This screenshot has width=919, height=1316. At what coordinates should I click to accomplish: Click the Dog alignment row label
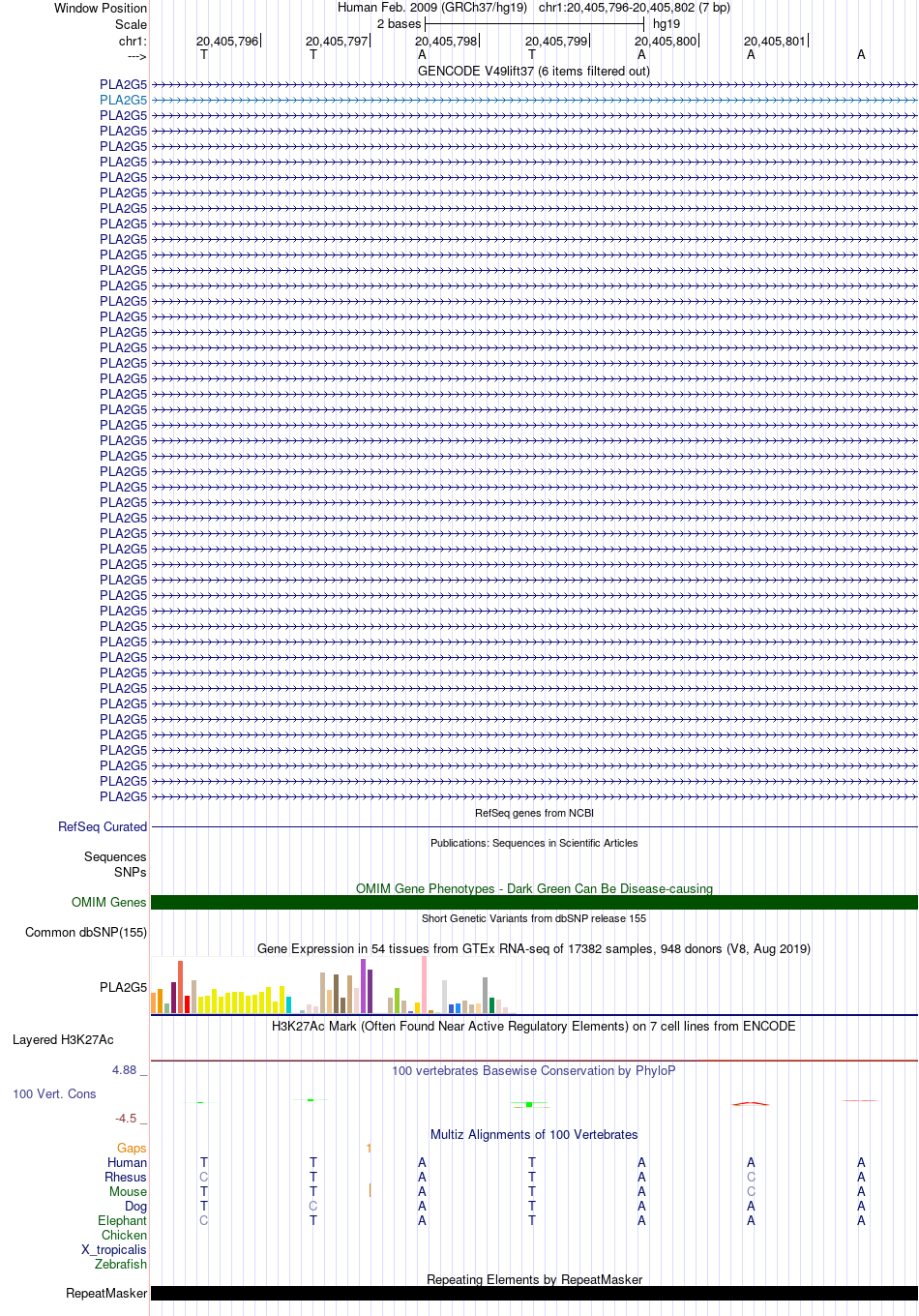(135, 1207)
